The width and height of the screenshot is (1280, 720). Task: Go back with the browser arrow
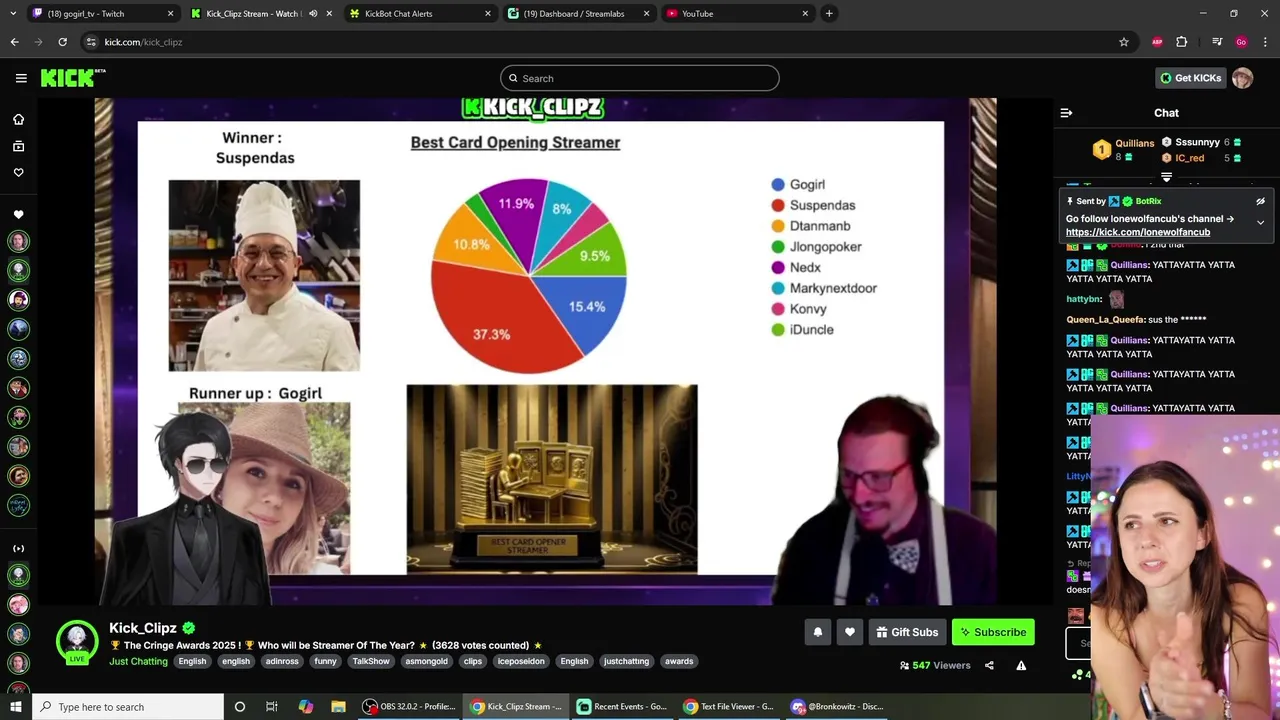coord(14,42)
